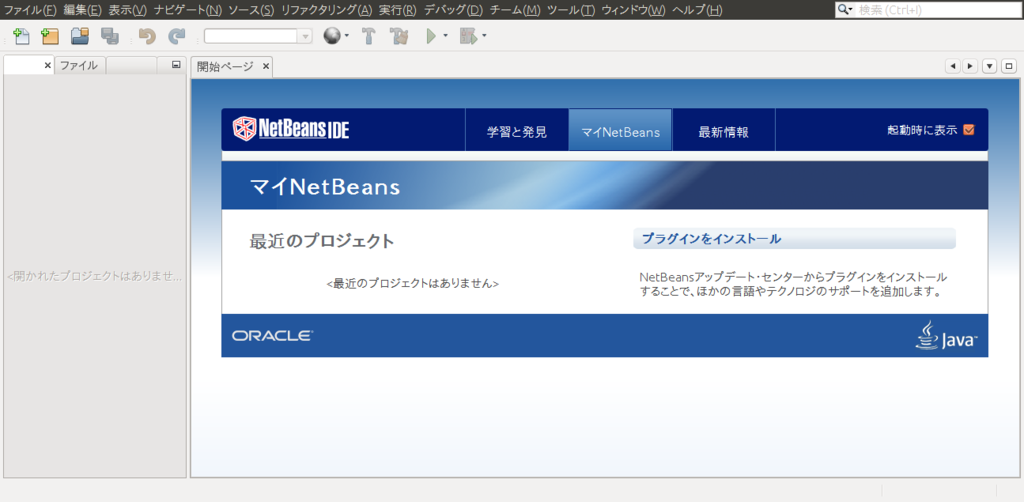Switch to the ファイル side panel tab
Viewport: 1024px width, 502px height.
coord(79,66)
